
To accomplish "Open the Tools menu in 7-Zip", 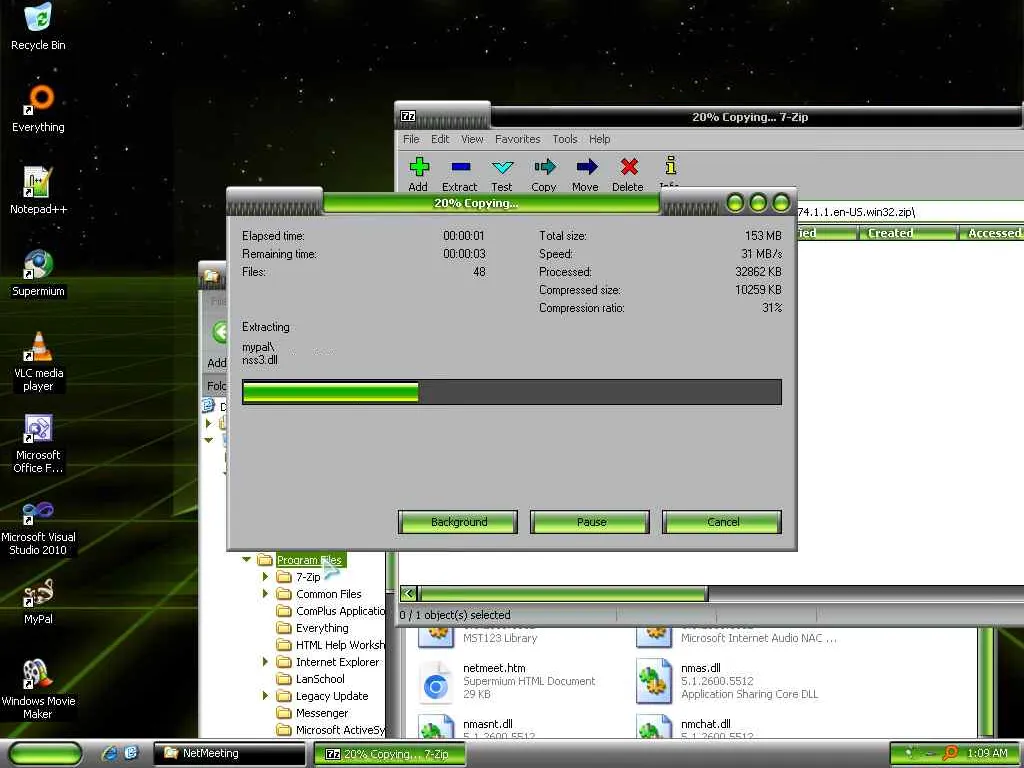I will click(564, 139).
